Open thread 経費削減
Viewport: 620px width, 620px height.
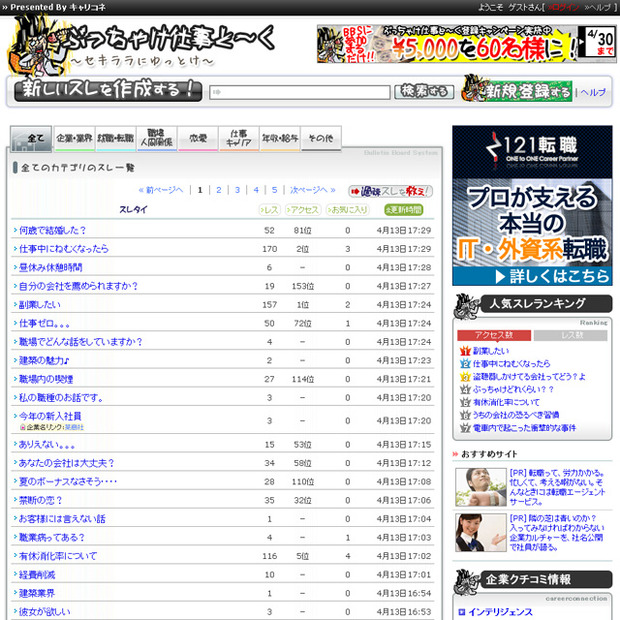[x=37, y=575]
